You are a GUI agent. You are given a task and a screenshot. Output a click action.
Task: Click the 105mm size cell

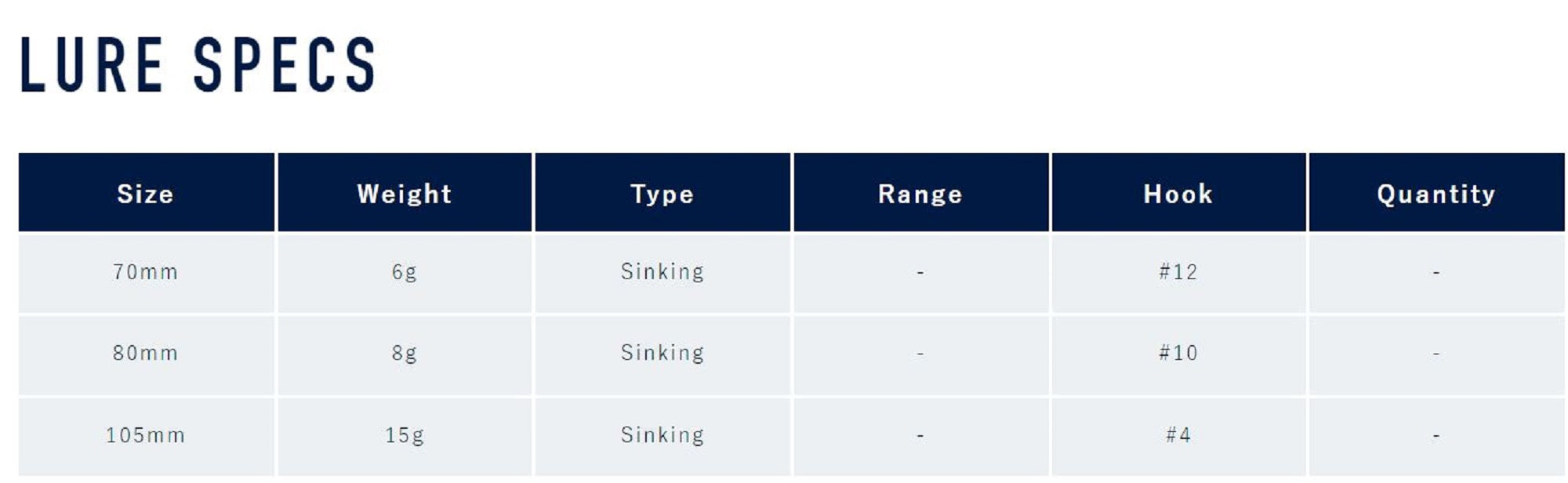click(x=146, y=435)
